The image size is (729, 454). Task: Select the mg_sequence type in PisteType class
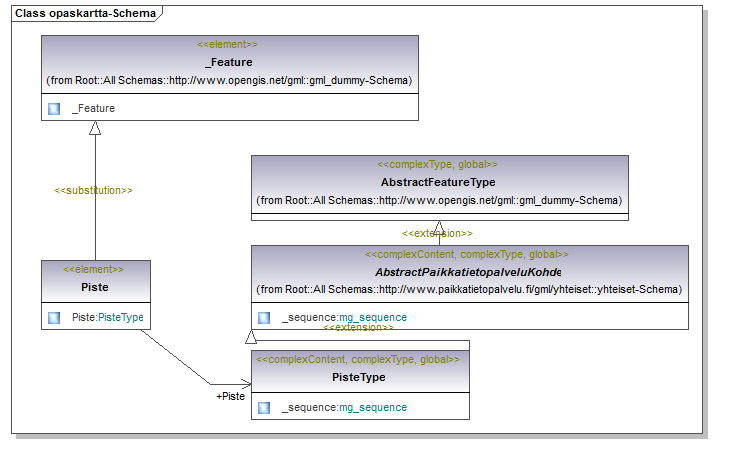[x=373, y=408]
